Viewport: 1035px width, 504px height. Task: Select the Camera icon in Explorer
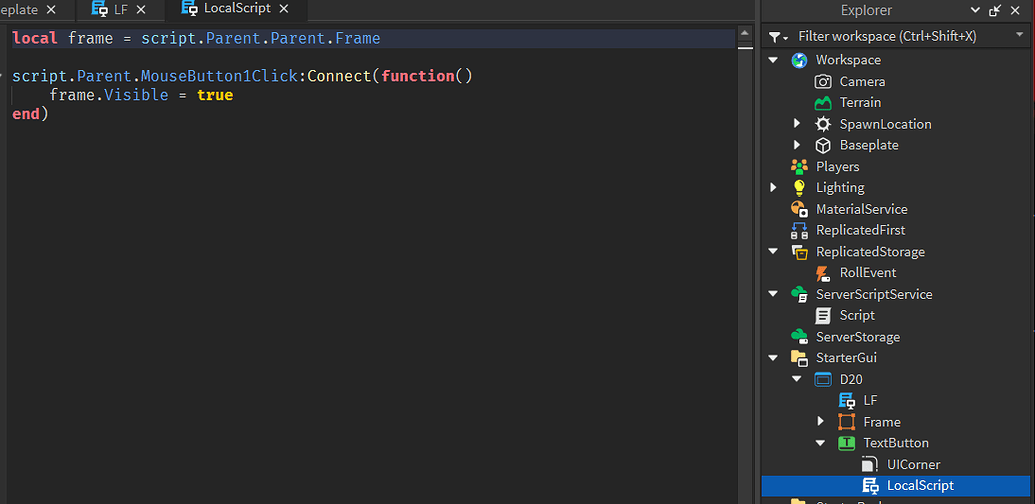click(823, 82)
